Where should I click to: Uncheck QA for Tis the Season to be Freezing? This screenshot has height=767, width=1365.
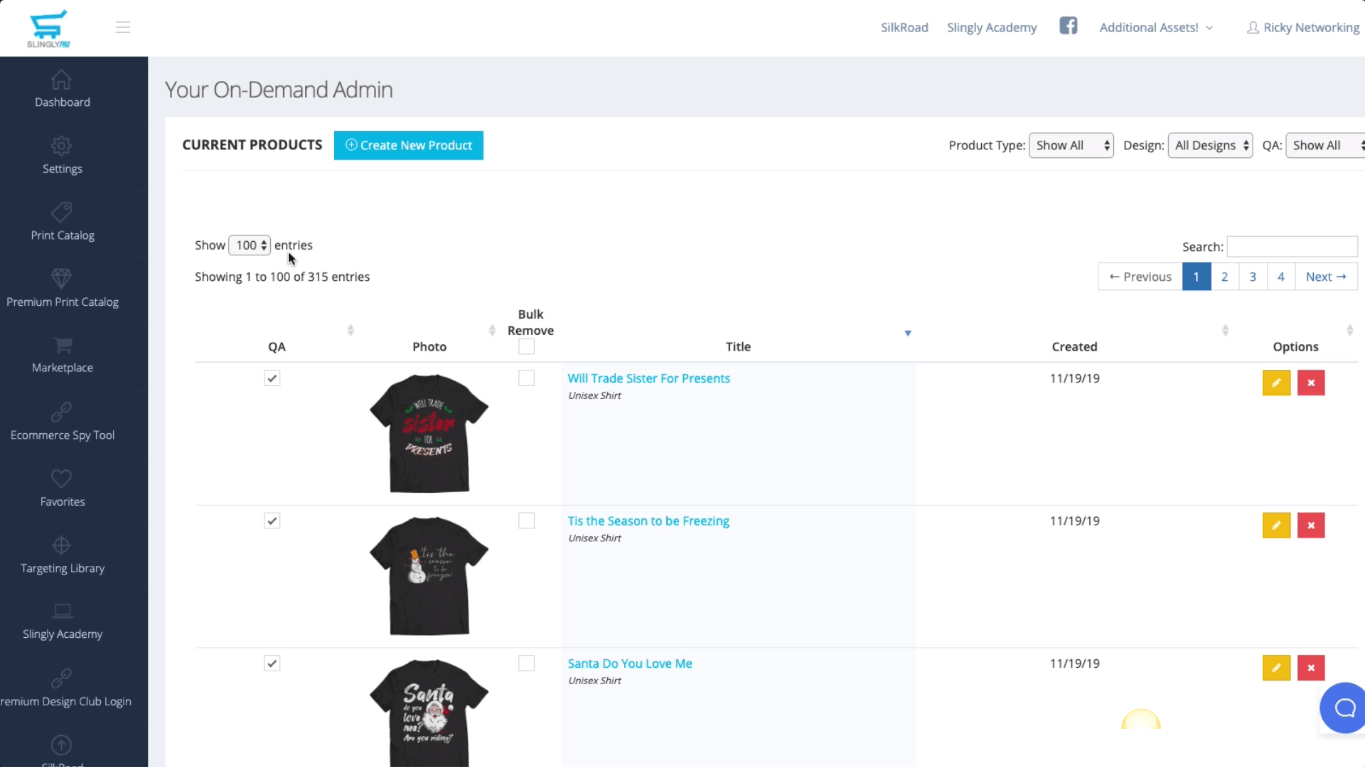tap(272, 521)
